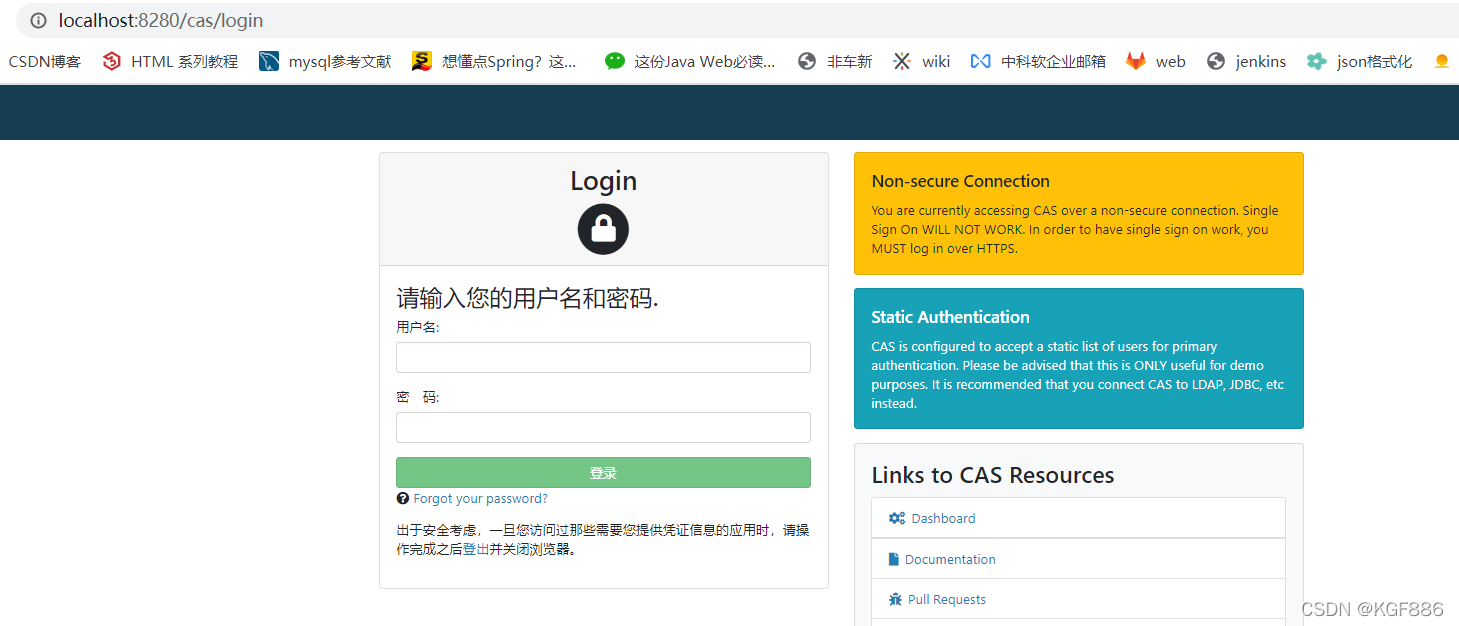Click the Links to CAS Resources heading
1459x626 pixels.
pos(992,475)
